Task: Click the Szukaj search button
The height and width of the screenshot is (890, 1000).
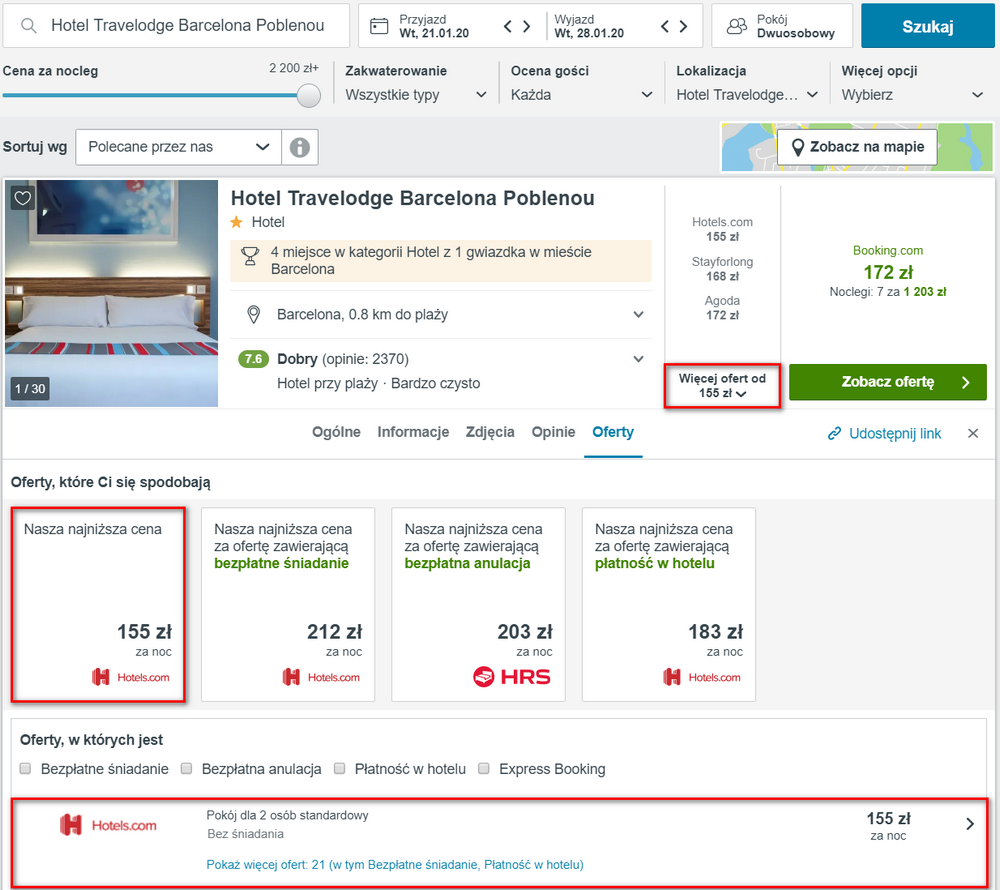Action: click(927, 26)
